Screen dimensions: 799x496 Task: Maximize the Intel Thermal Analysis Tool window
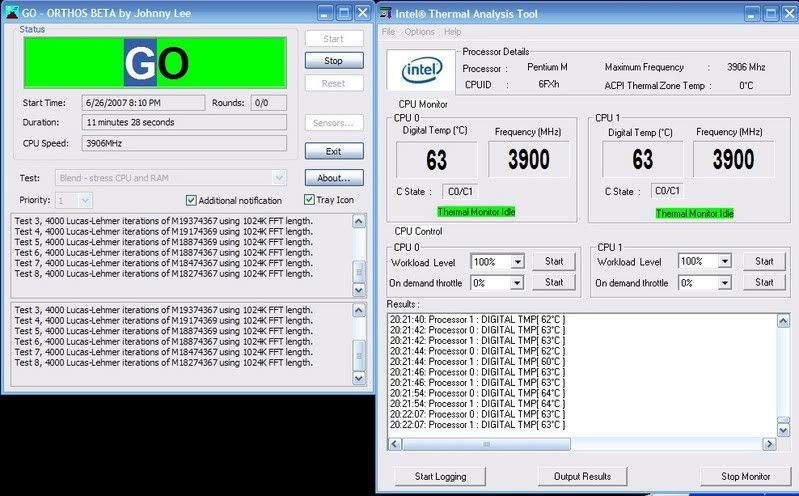pos(771,14)
